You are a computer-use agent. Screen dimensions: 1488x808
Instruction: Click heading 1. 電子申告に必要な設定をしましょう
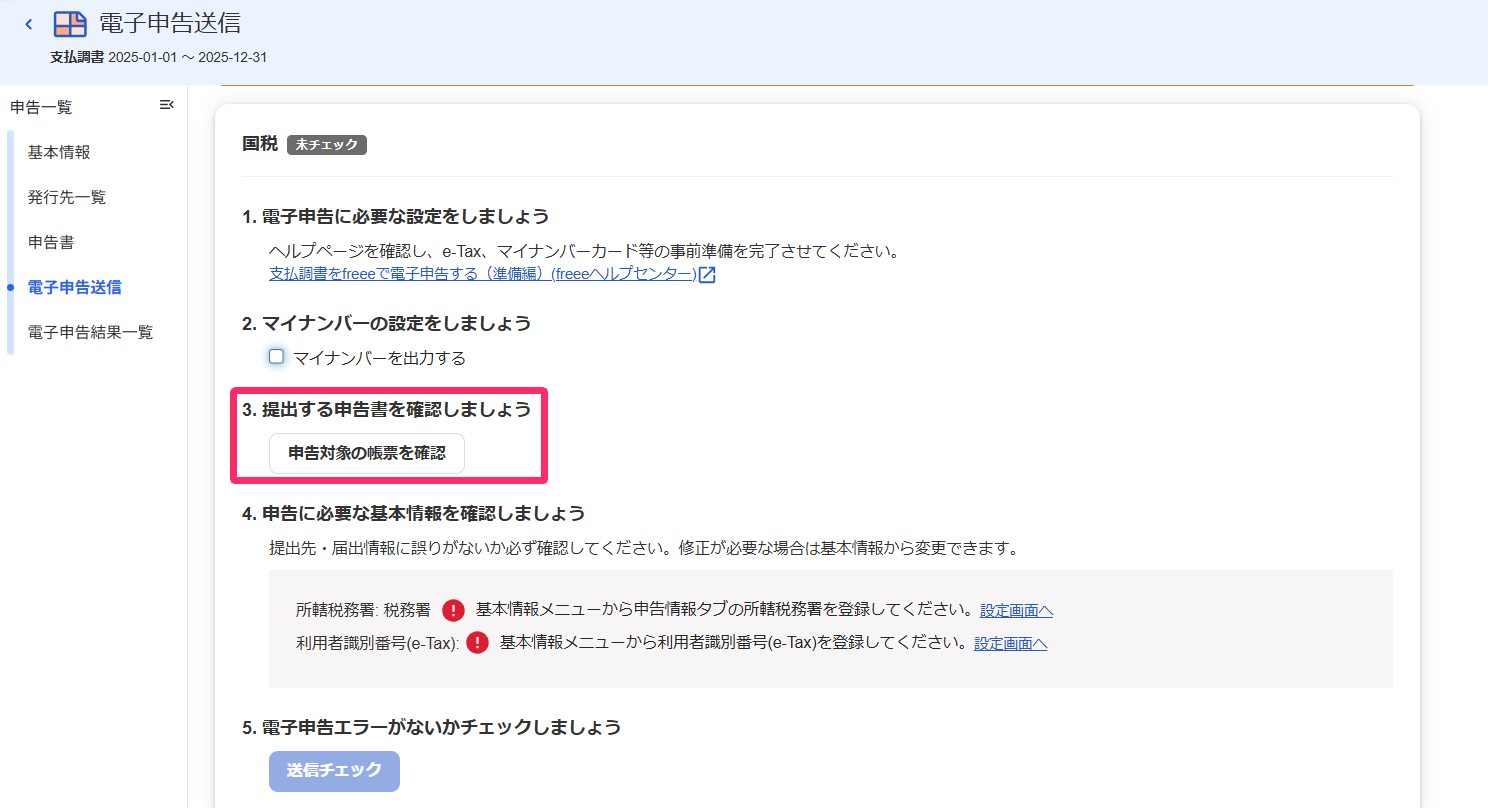[395, 217]
